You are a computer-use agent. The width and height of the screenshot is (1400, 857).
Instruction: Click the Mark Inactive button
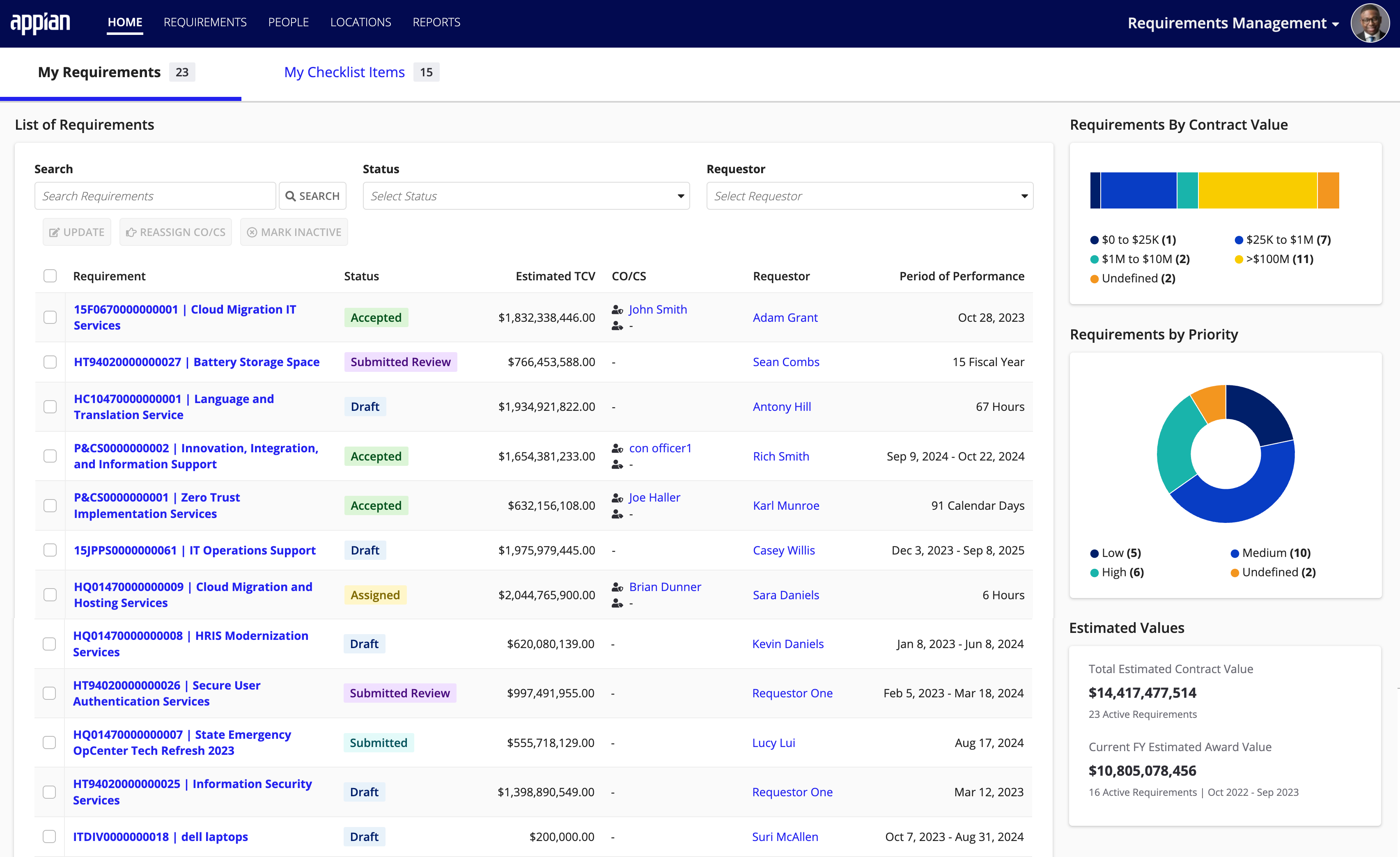click(x=294, y=232)
